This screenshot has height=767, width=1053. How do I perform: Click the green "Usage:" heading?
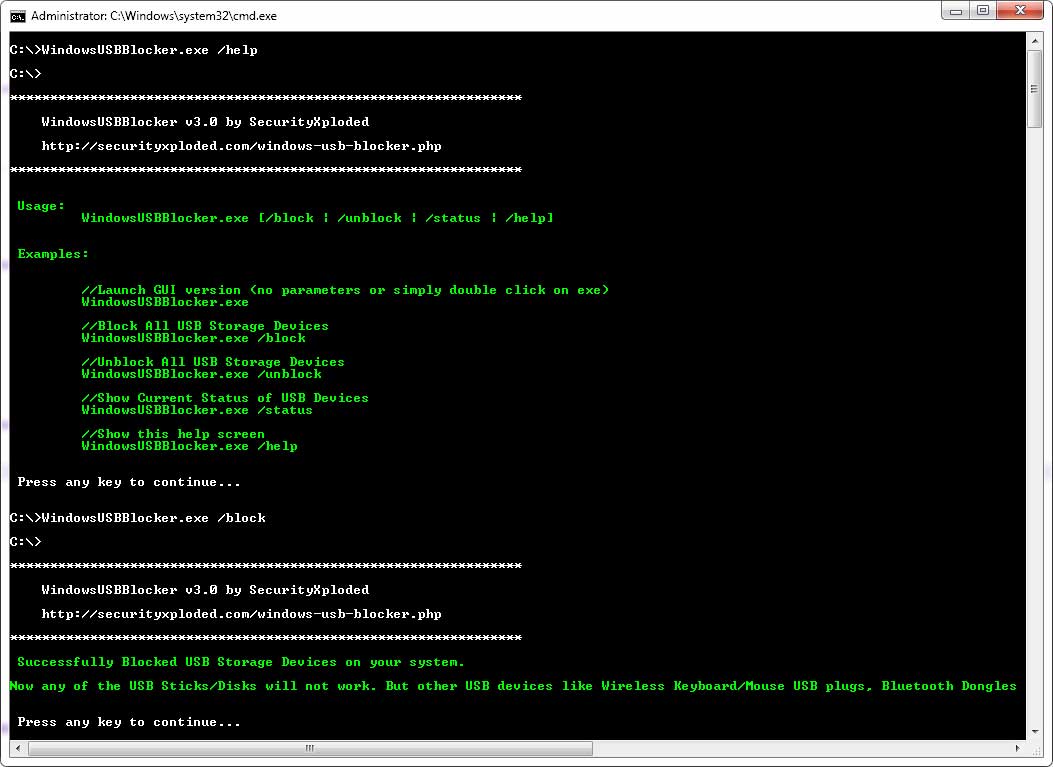(x=41, y=206)
